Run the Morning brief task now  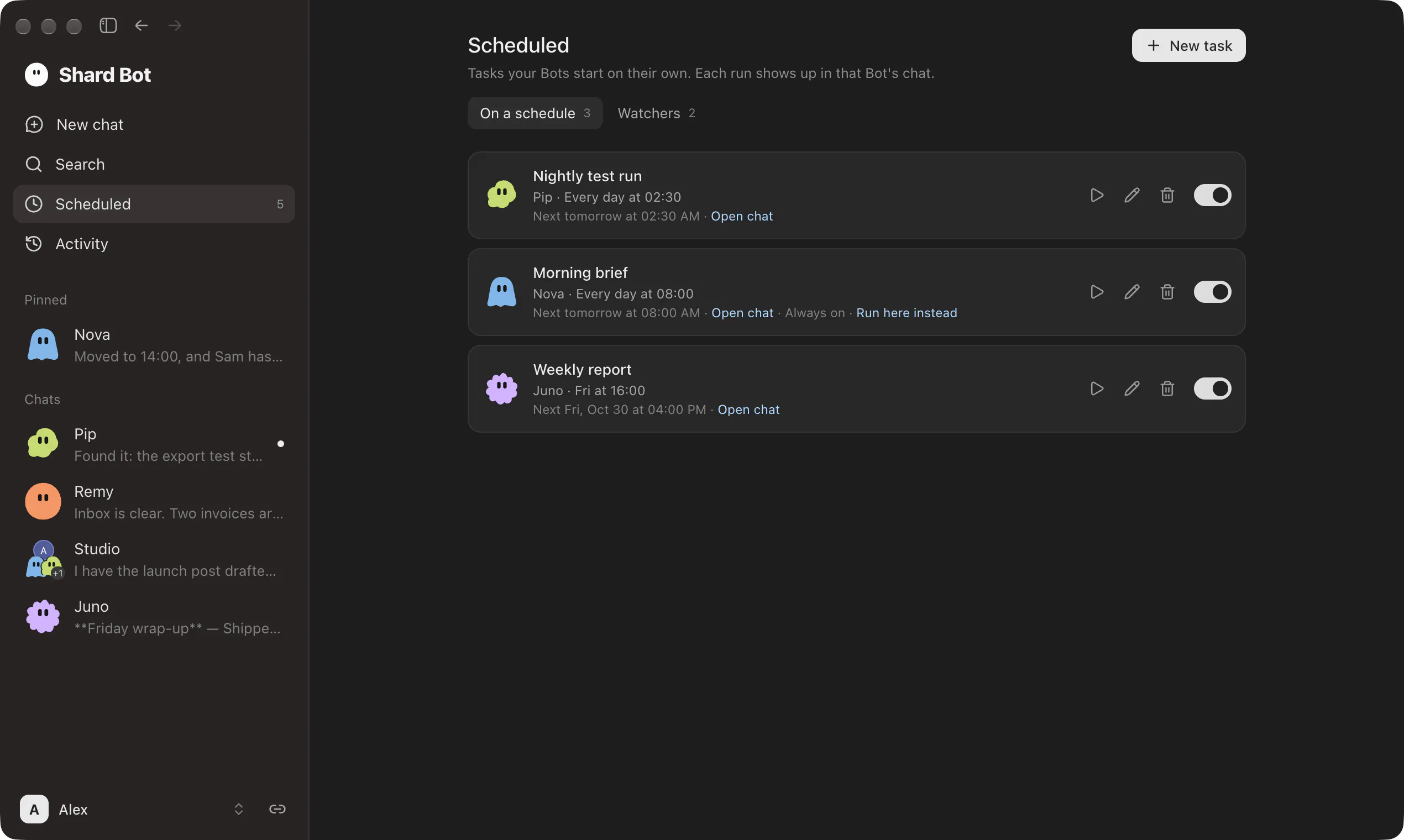click(1097, 292)
